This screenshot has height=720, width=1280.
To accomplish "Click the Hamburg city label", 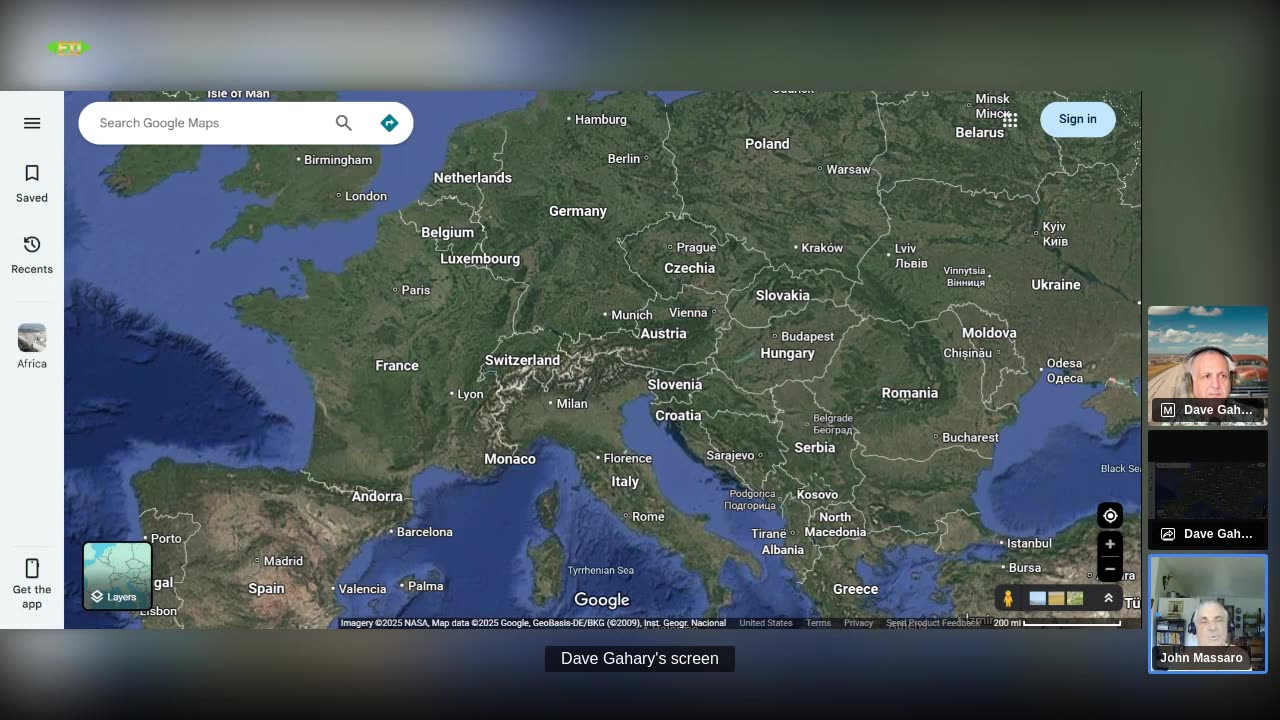I will click(601, 119).
